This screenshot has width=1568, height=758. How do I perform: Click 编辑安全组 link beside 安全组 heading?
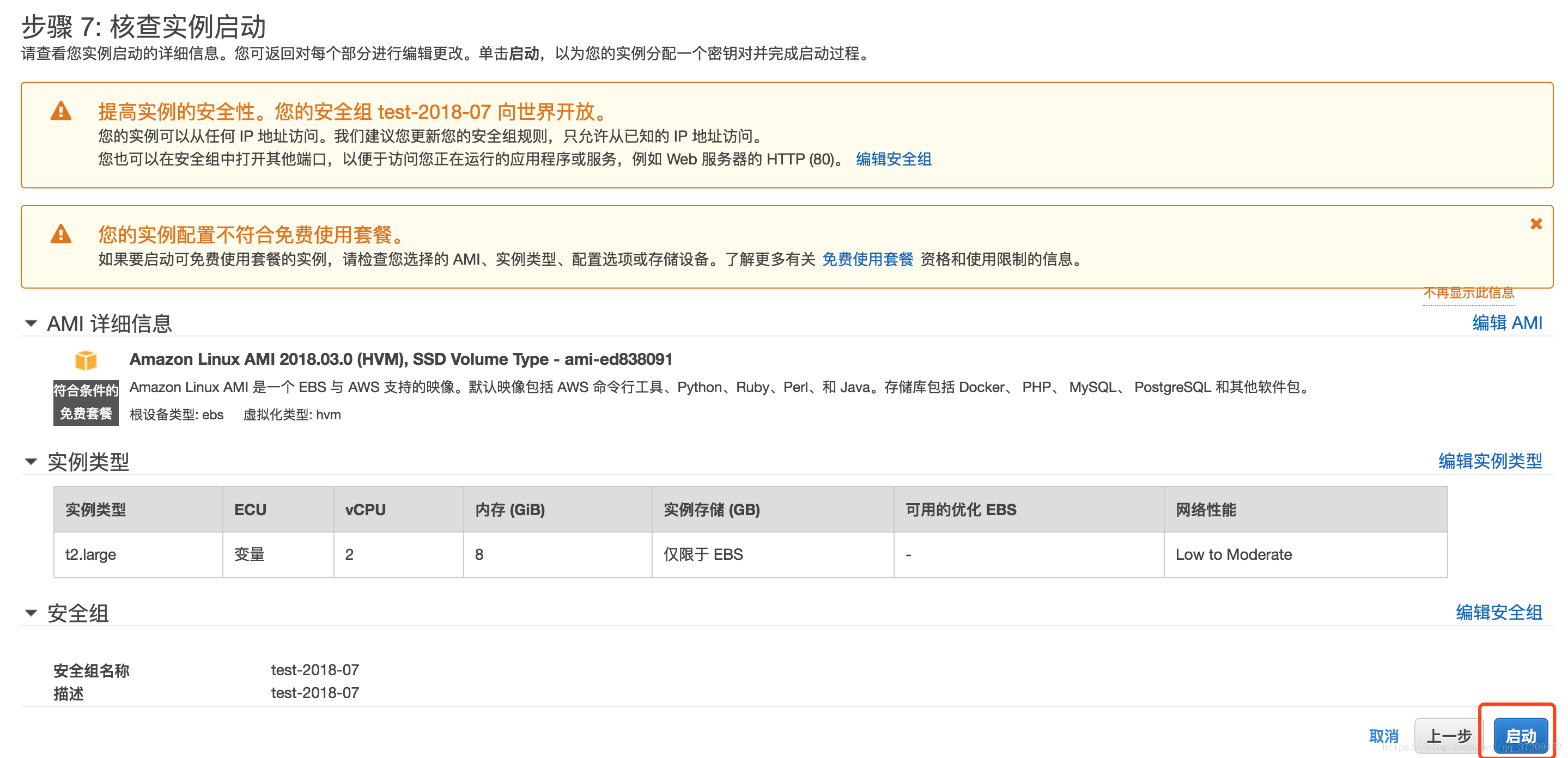pyautogui.click(x=1499, y=612)
